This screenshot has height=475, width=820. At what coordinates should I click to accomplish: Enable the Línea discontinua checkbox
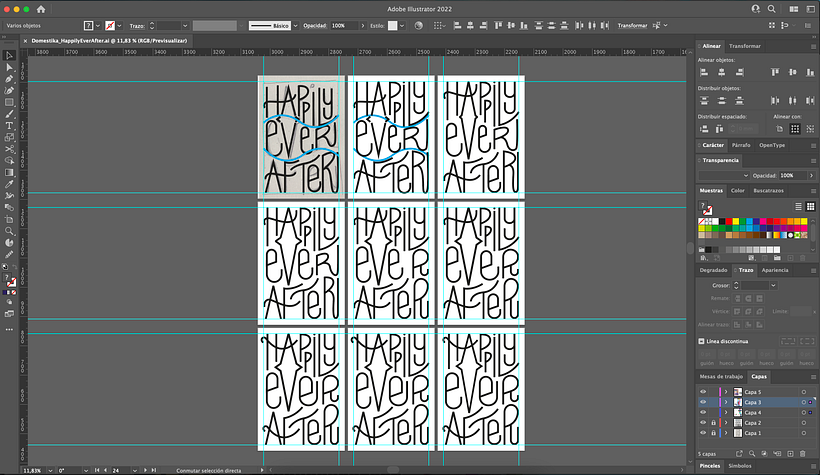[701, 341]
